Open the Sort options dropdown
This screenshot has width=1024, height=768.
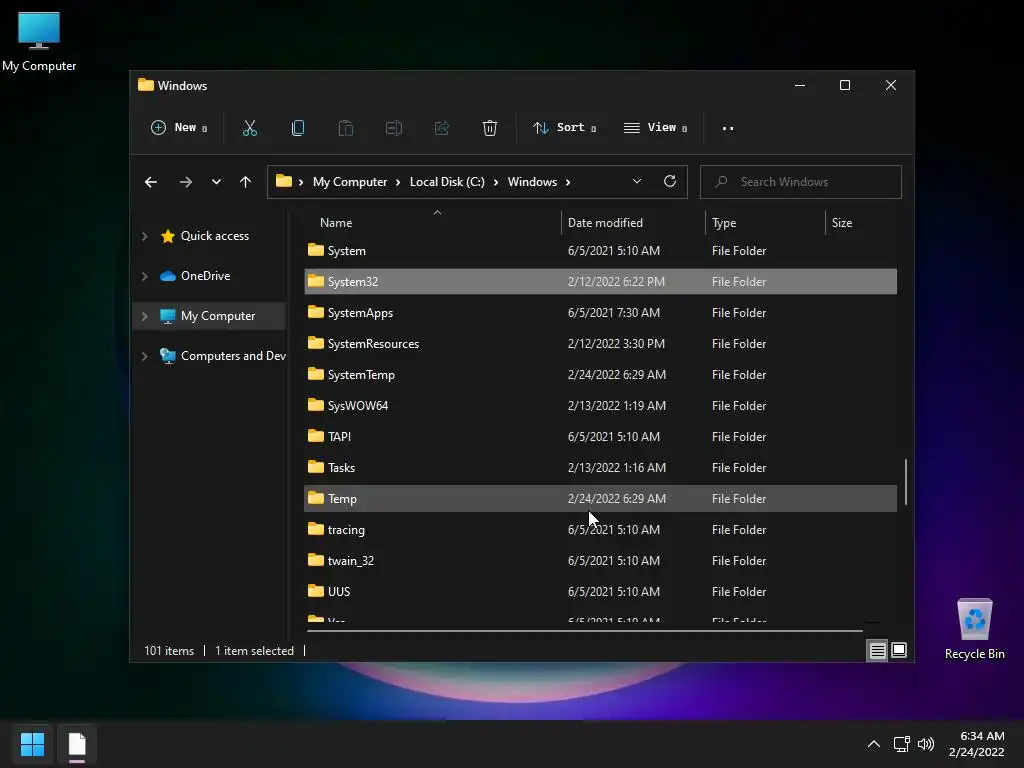pos(564,127)
